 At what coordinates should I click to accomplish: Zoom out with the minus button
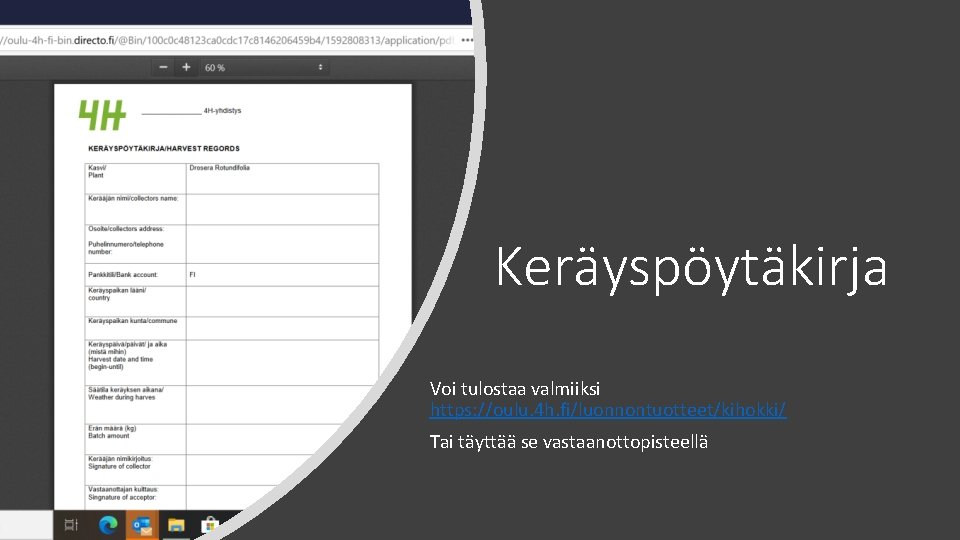coord(163,67)
